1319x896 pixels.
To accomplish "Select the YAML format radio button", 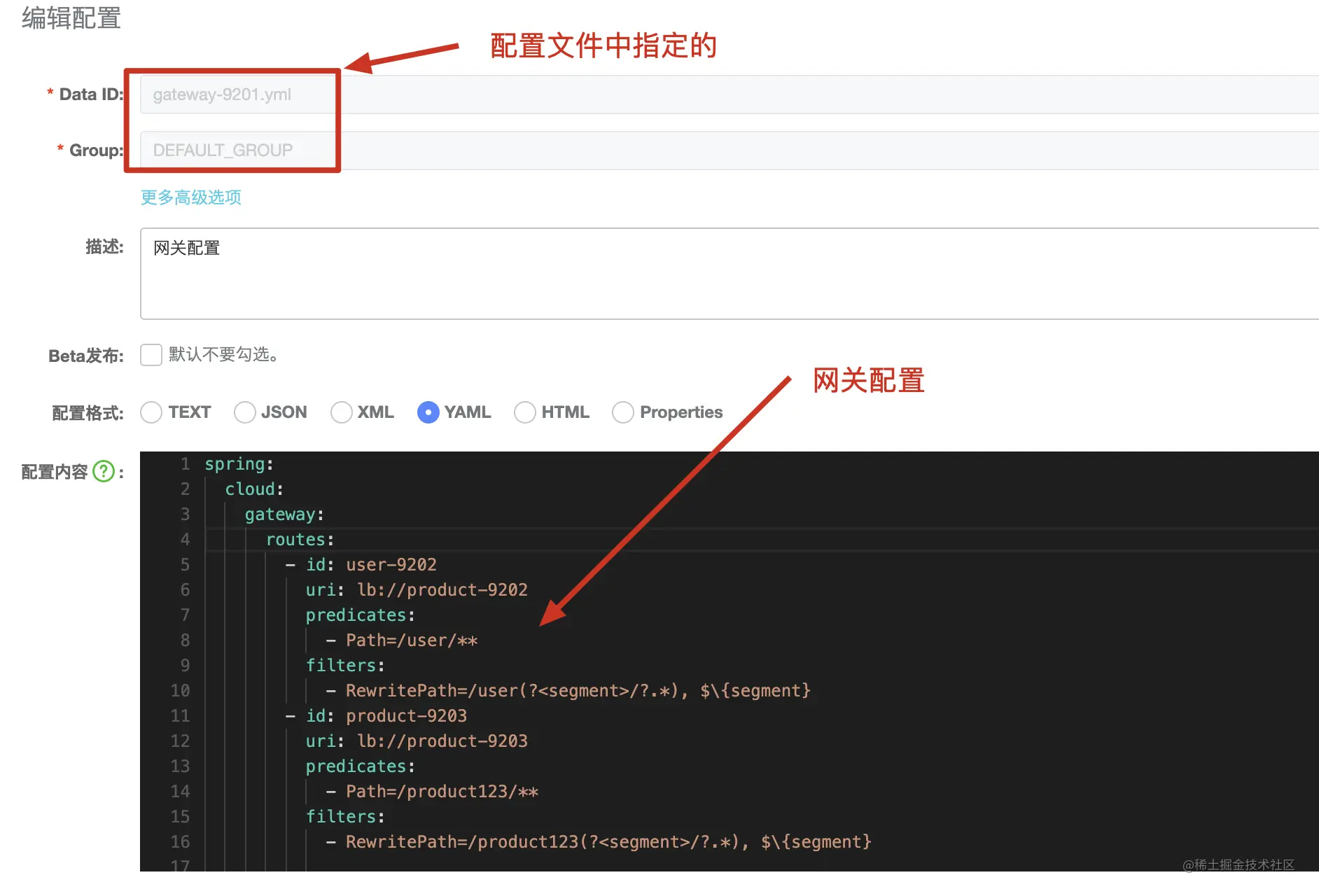I will (x=428, y=412).
